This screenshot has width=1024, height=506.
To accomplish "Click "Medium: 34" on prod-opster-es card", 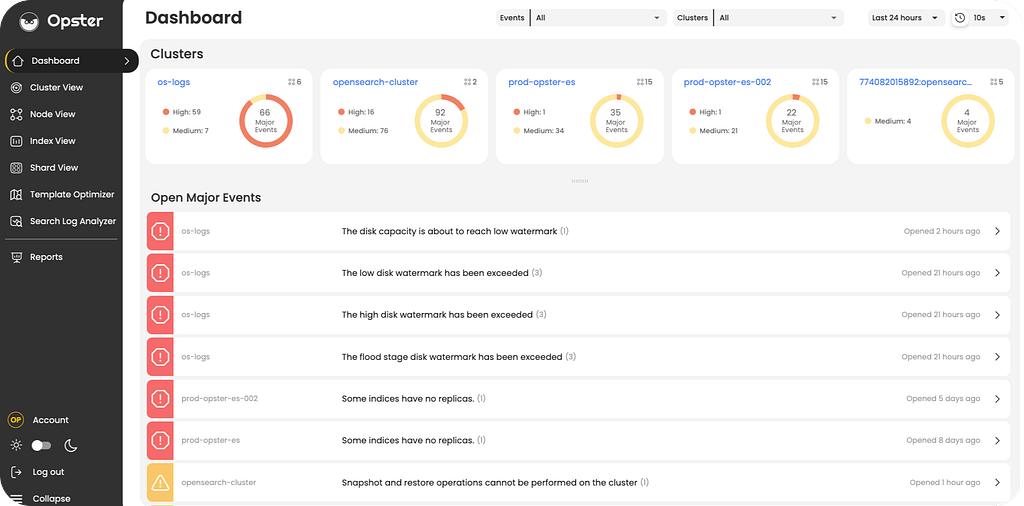I will (x=543, y=131).
